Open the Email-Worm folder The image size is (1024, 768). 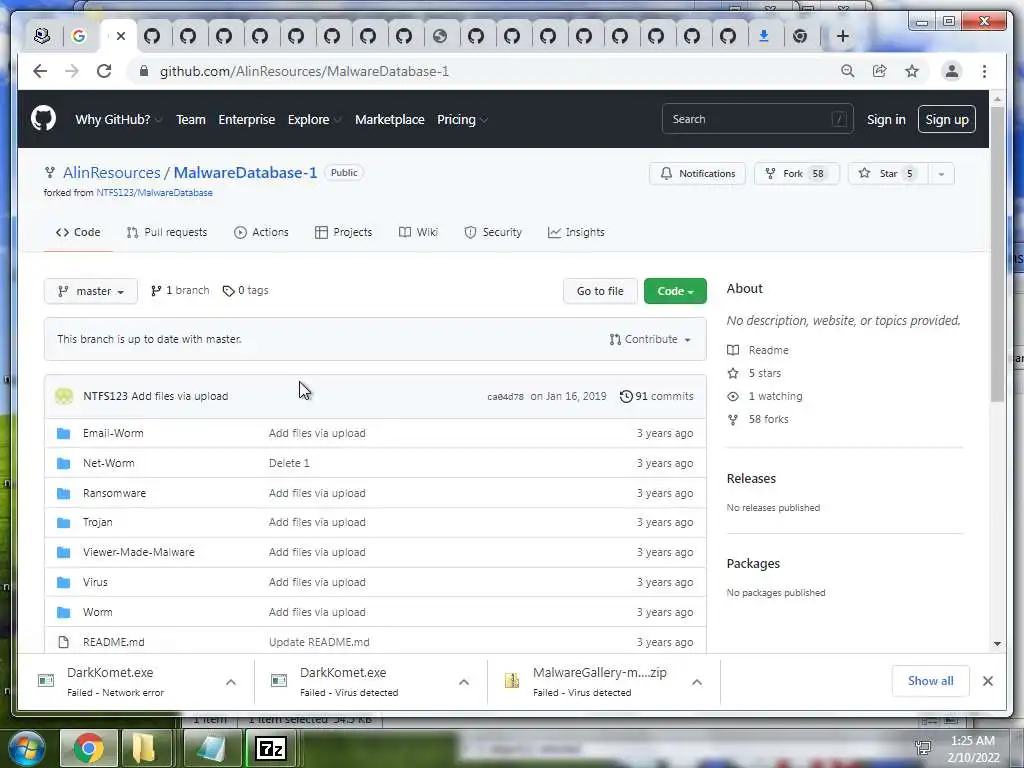pos(113,433)
